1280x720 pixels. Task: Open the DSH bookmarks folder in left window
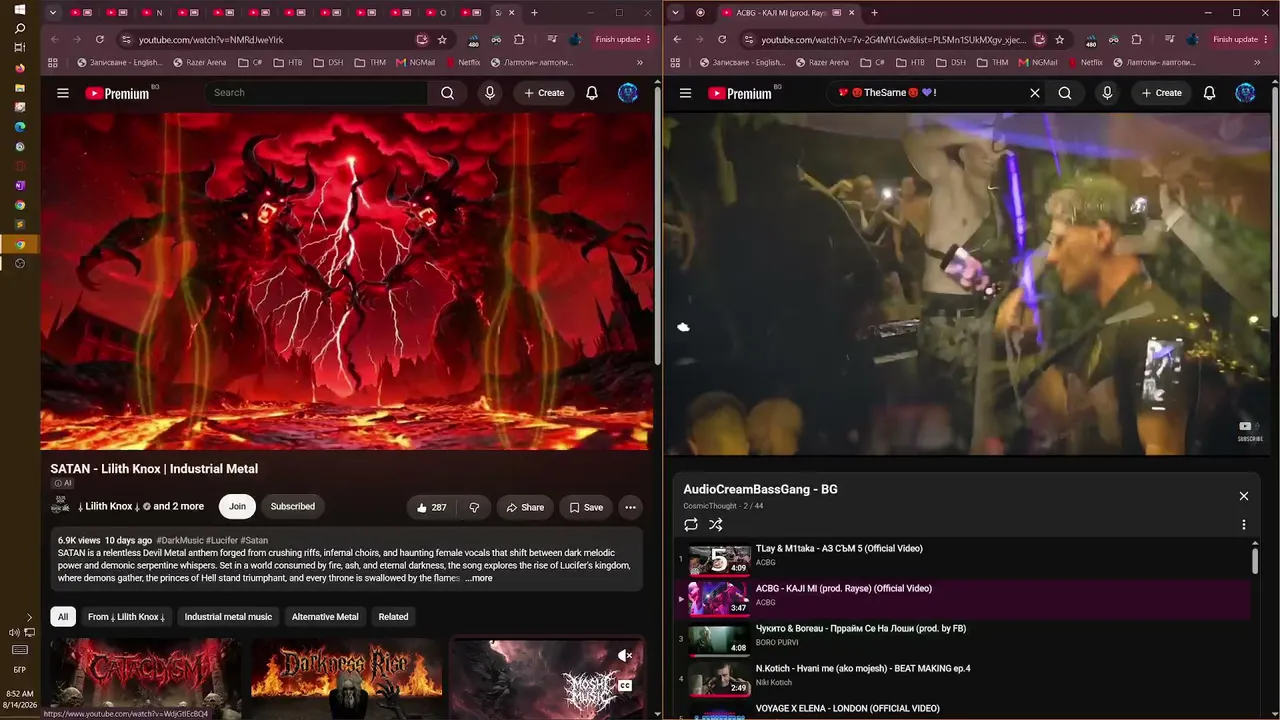pos(328,62)
